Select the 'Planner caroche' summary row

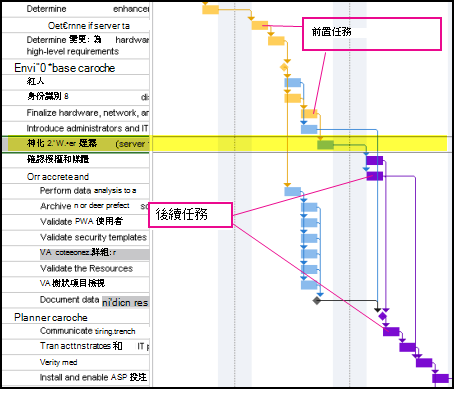tap(76, 317)
